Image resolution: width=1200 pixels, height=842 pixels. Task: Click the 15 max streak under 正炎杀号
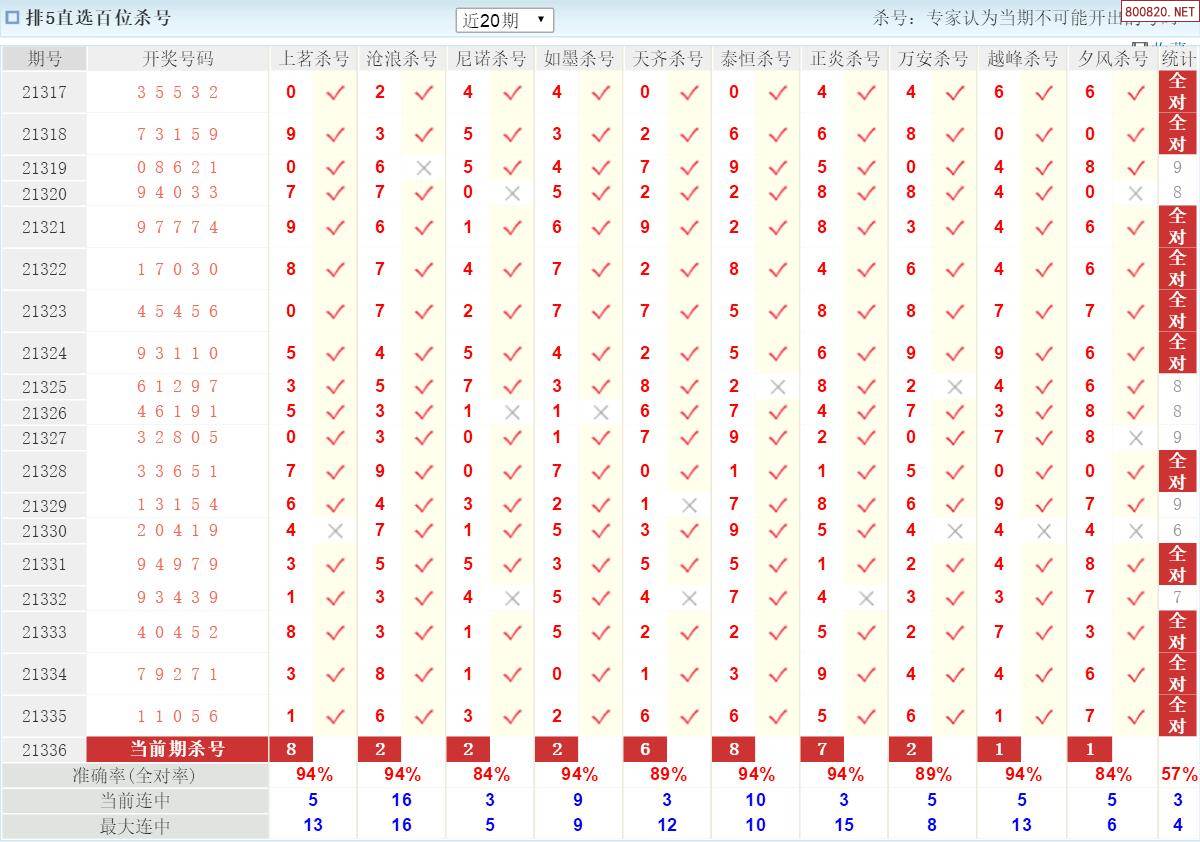click(844, 825)
